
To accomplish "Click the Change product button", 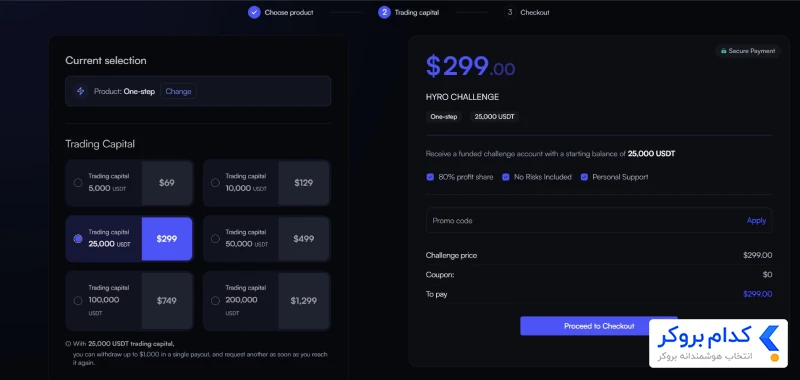I will tap(178, 91).
